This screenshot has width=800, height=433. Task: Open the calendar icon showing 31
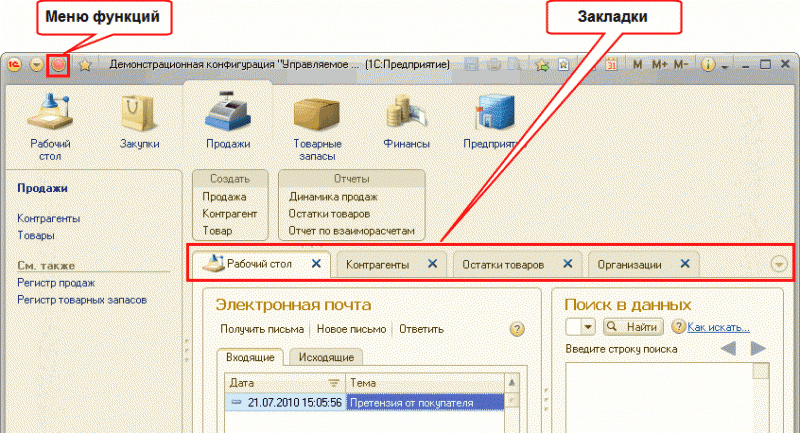pos(611,65)
